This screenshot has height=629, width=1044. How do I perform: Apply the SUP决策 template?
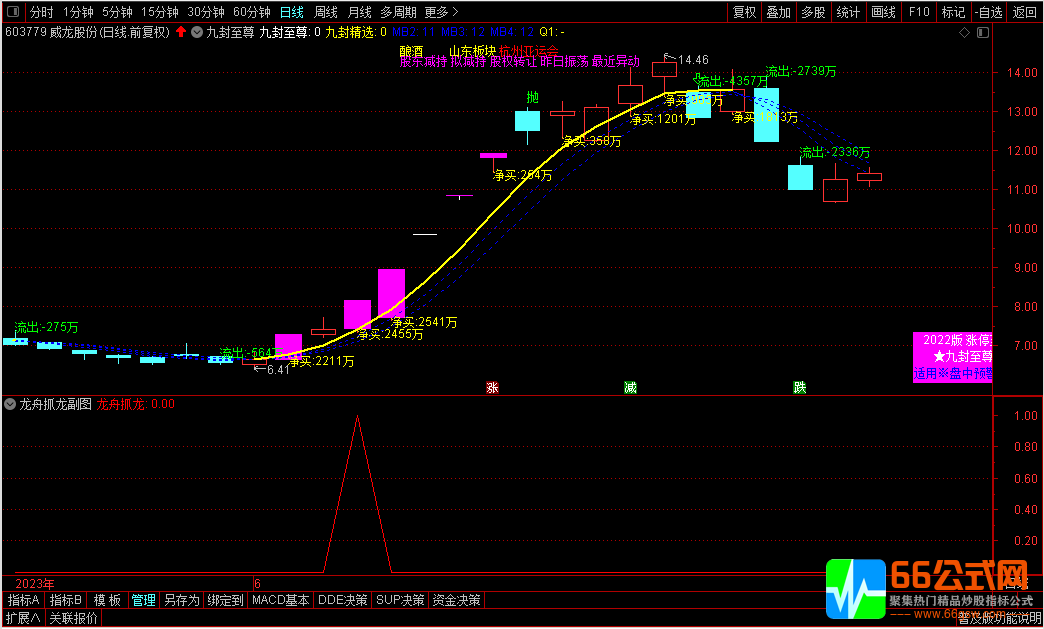tap(399, 600)
